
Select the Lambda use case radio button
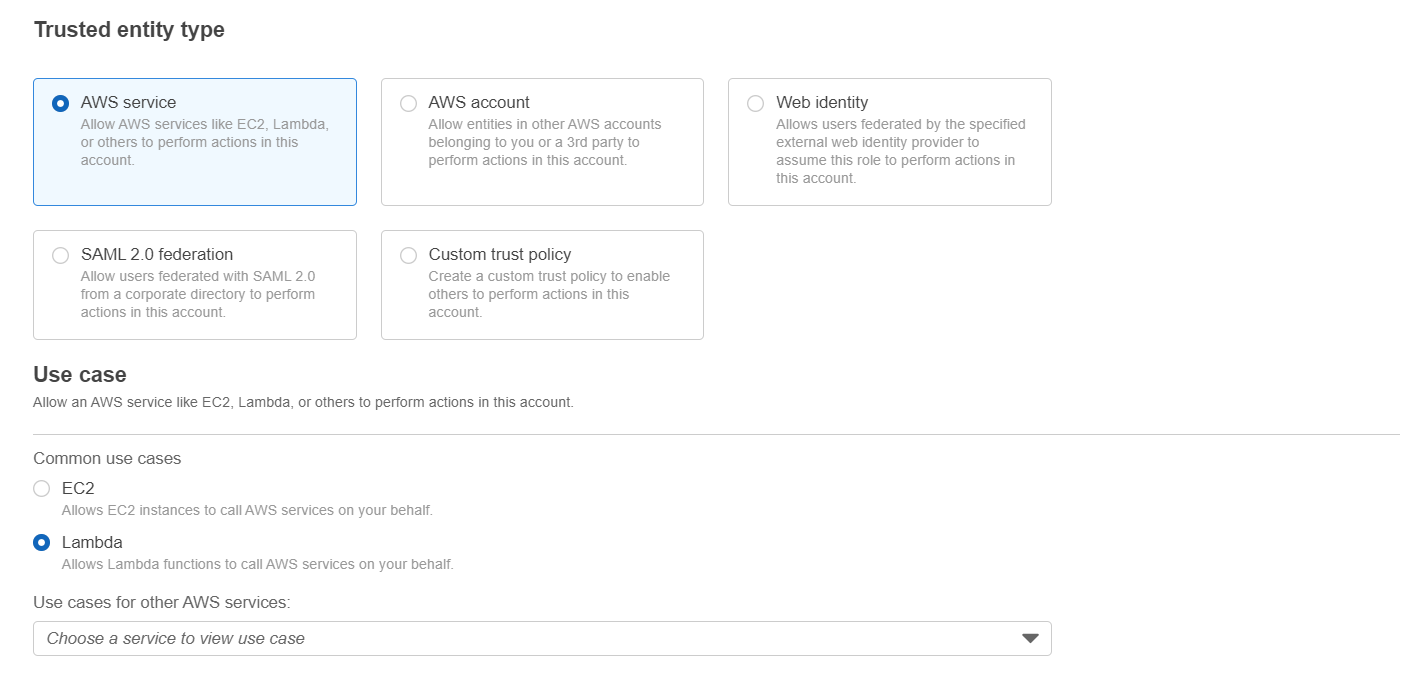[42, 543]
